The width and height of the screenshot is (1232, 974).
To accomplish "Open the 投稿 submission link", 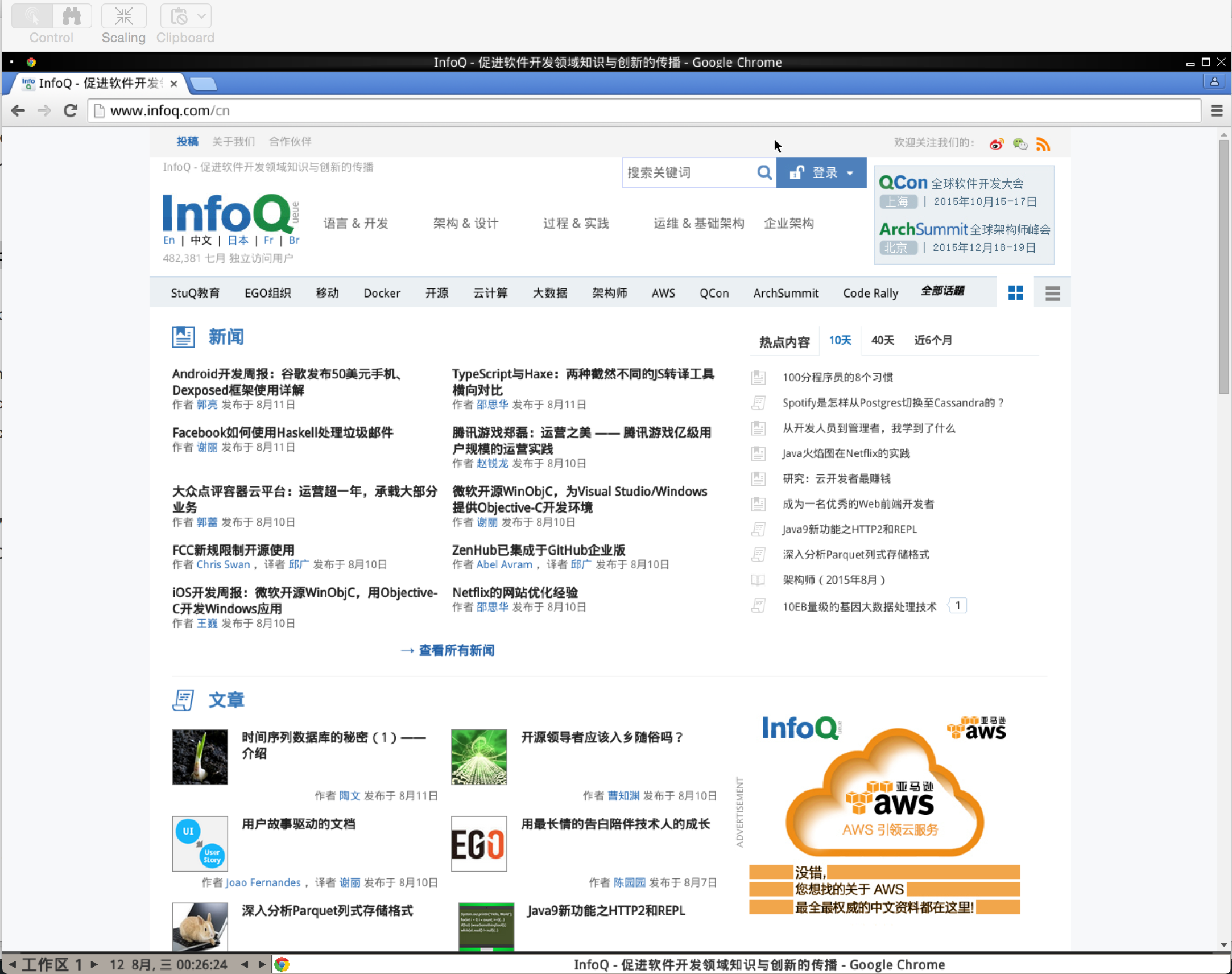I will (187, 142).
